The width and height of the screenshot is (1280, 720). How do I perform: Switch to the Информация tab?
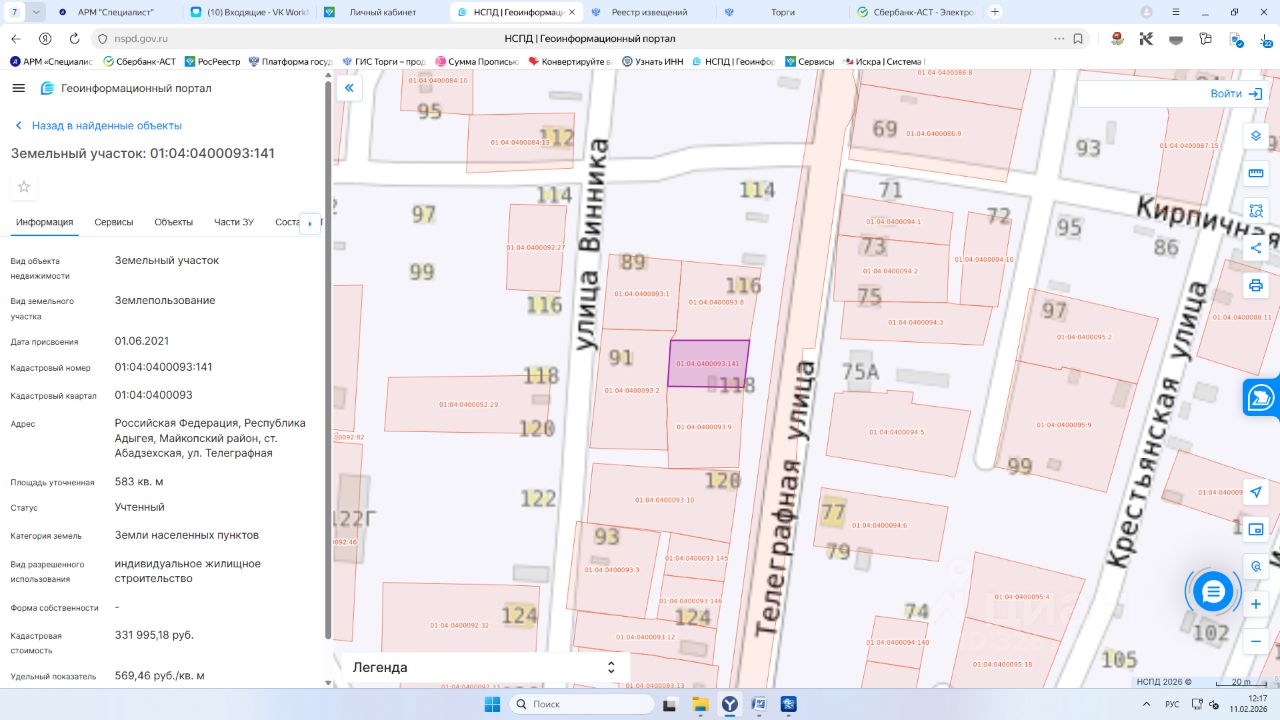pos(45,222)
